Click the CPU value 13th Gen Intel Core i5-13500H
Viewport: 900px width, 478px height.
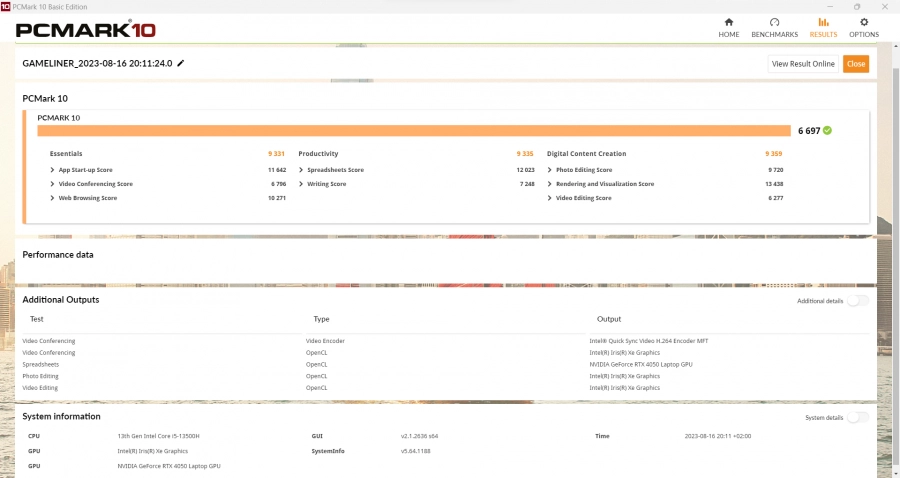pos(158,436)
